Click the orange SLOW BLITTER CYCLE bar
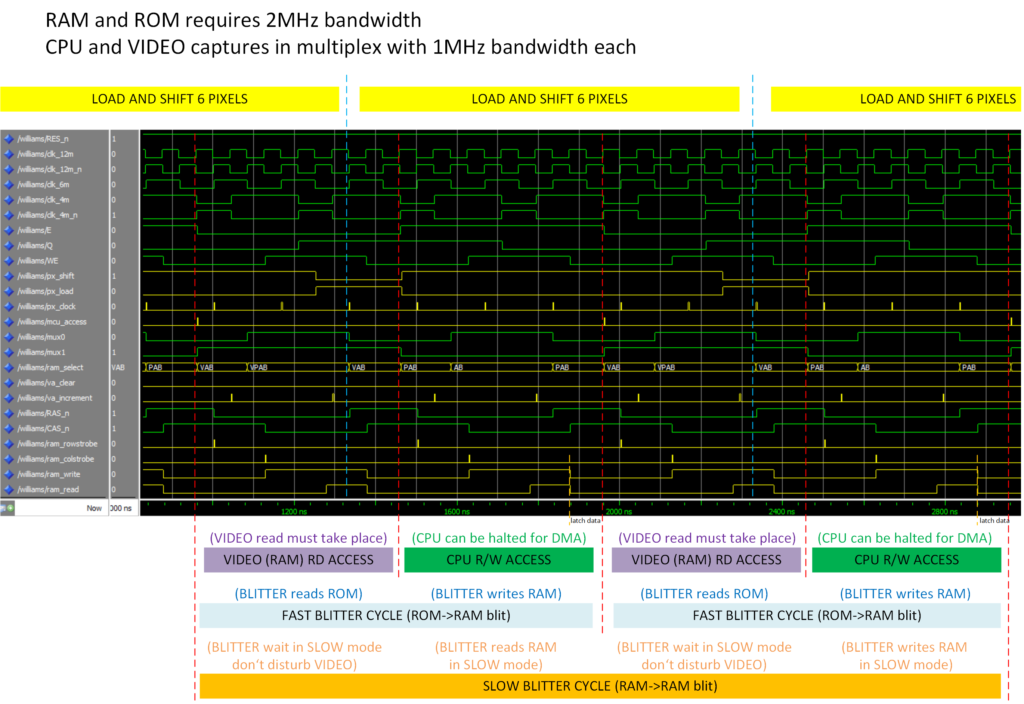1024x704 pixels. (x=599, y=686)
